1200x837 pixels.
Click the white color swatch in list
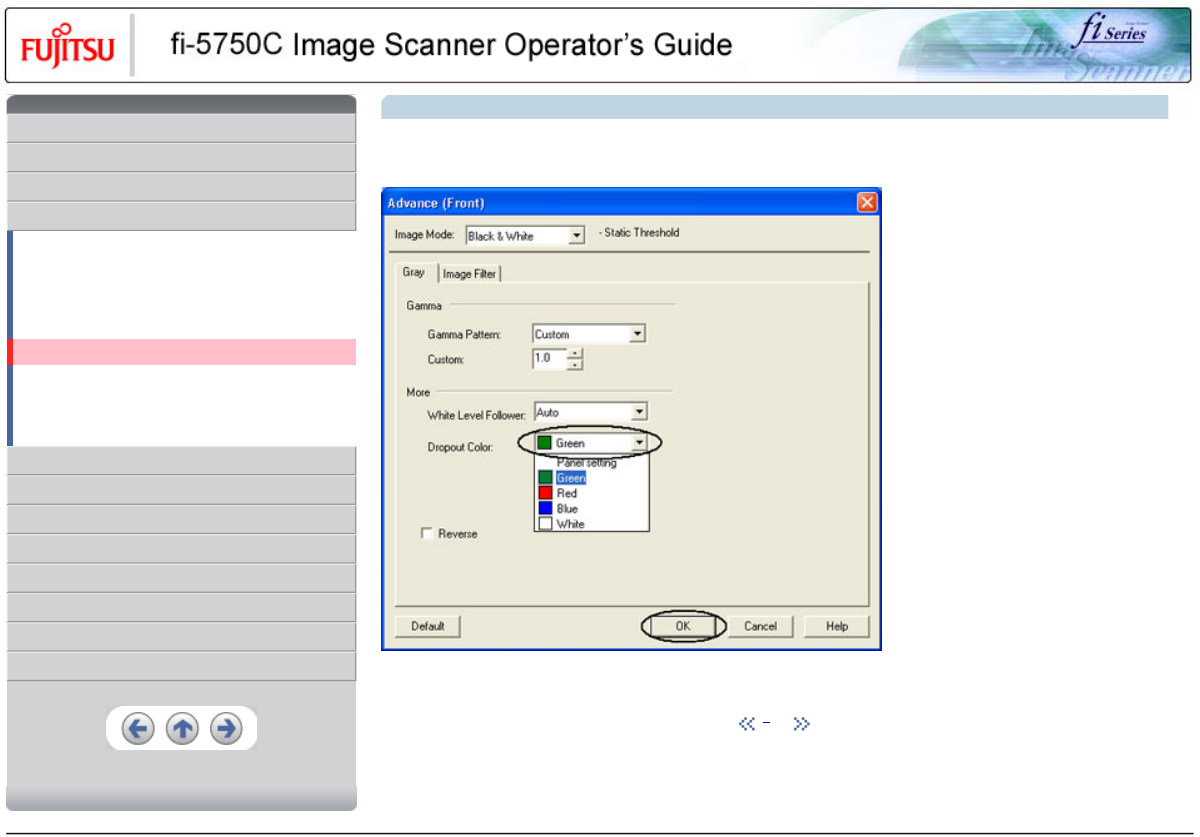545,524
